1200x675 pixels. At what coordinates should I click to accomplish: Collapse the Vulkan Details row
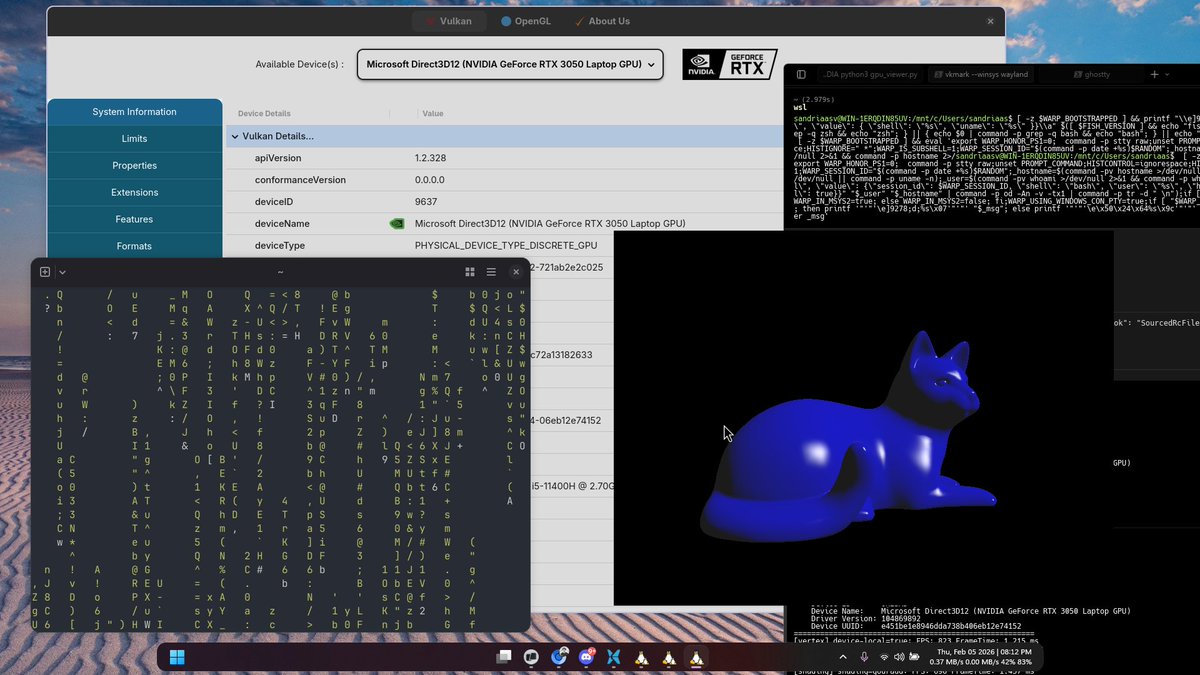[x=235, y=136]
